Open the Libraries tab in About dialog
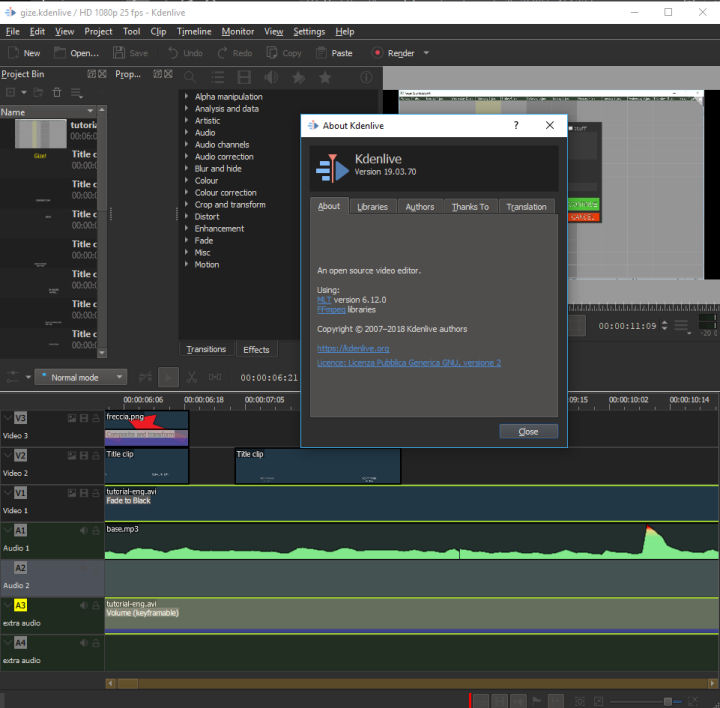The height and width of the screenshot is (708, 720). click(372, 207)
